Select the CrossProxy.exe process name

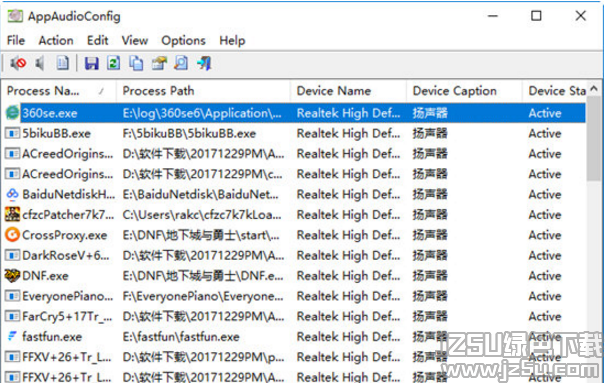click(x=64, y=235)
